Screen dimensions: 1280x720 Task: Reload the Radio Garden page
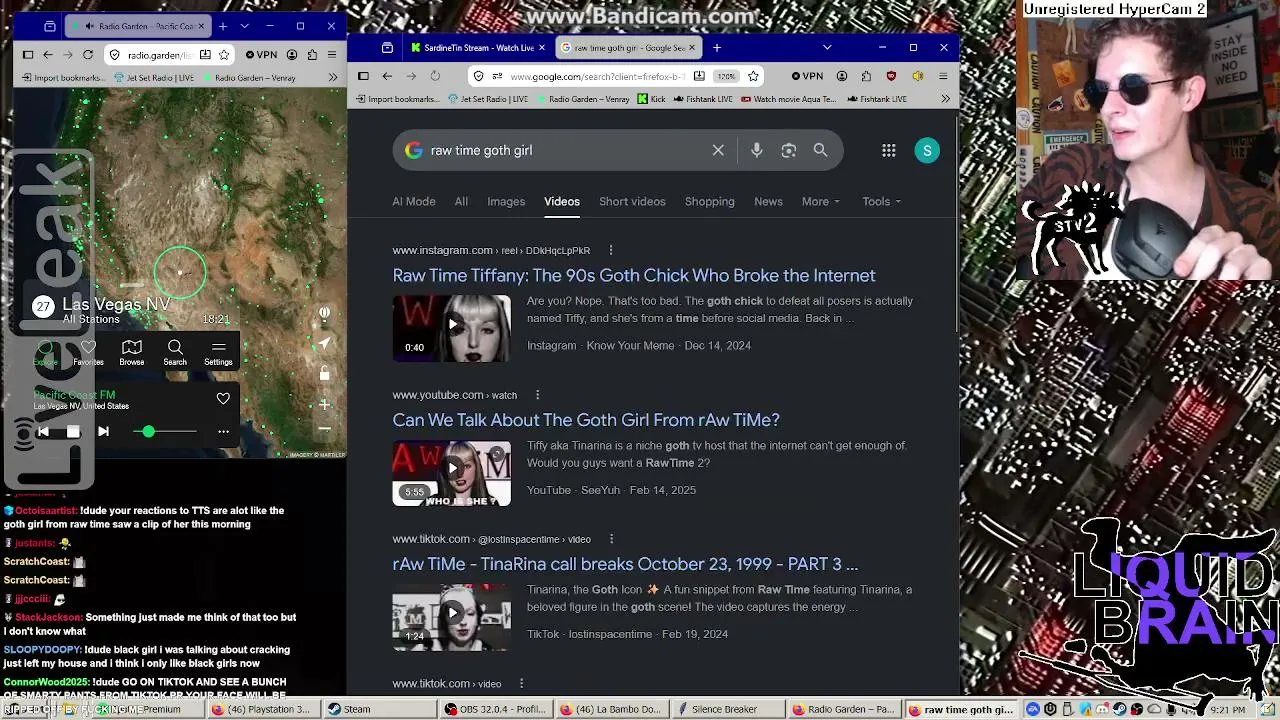point(88,55)
